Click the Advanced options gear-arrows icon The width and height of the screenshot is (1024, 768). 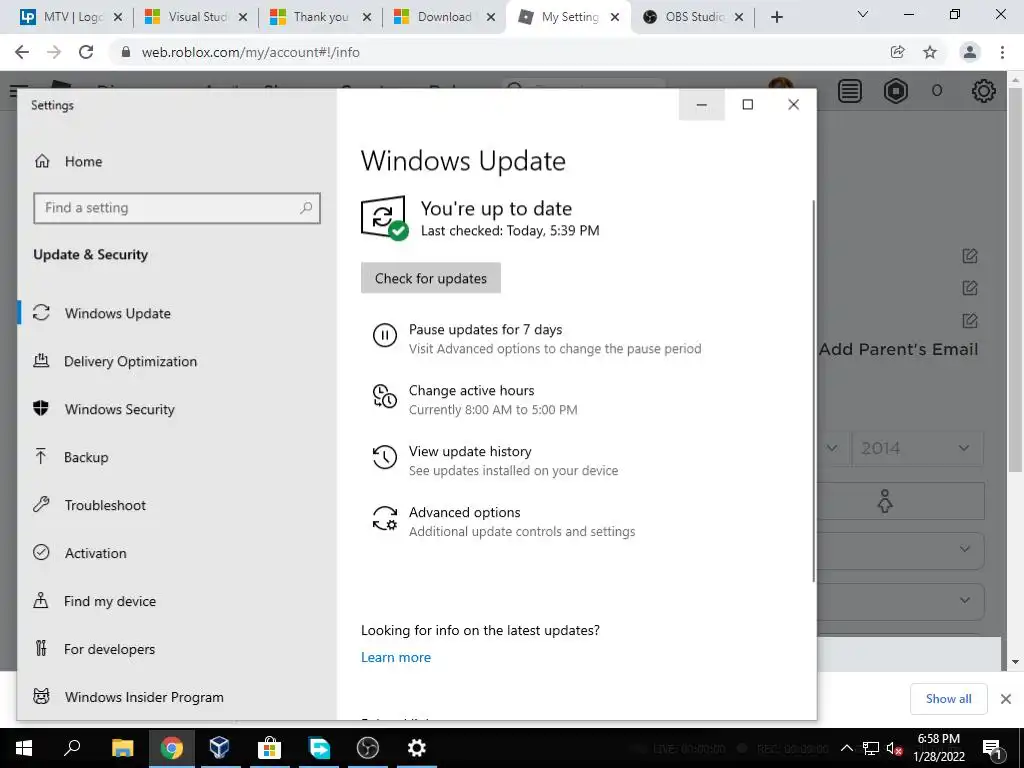385,519
